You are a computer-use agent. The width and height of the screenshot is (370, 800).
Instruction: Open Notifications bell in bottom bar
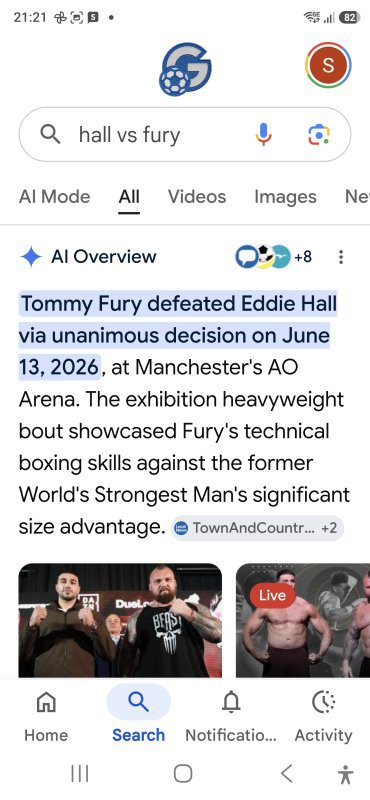tap(231, 715)
